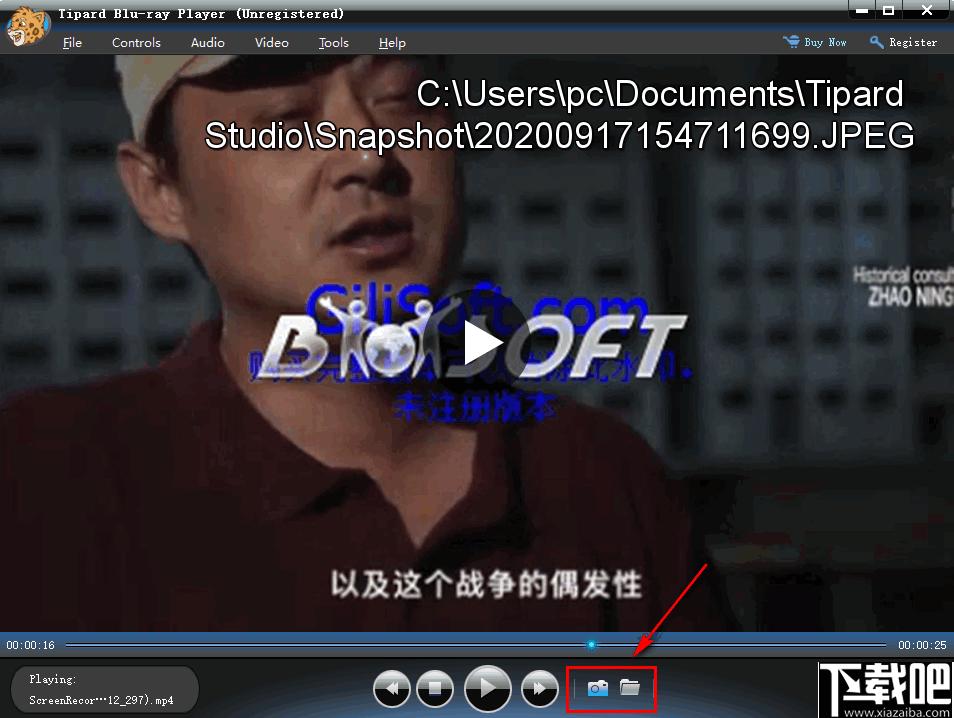Open the Video menu
Image resolution: width=954 pixels, height=718 pixels.
[271, 43]
